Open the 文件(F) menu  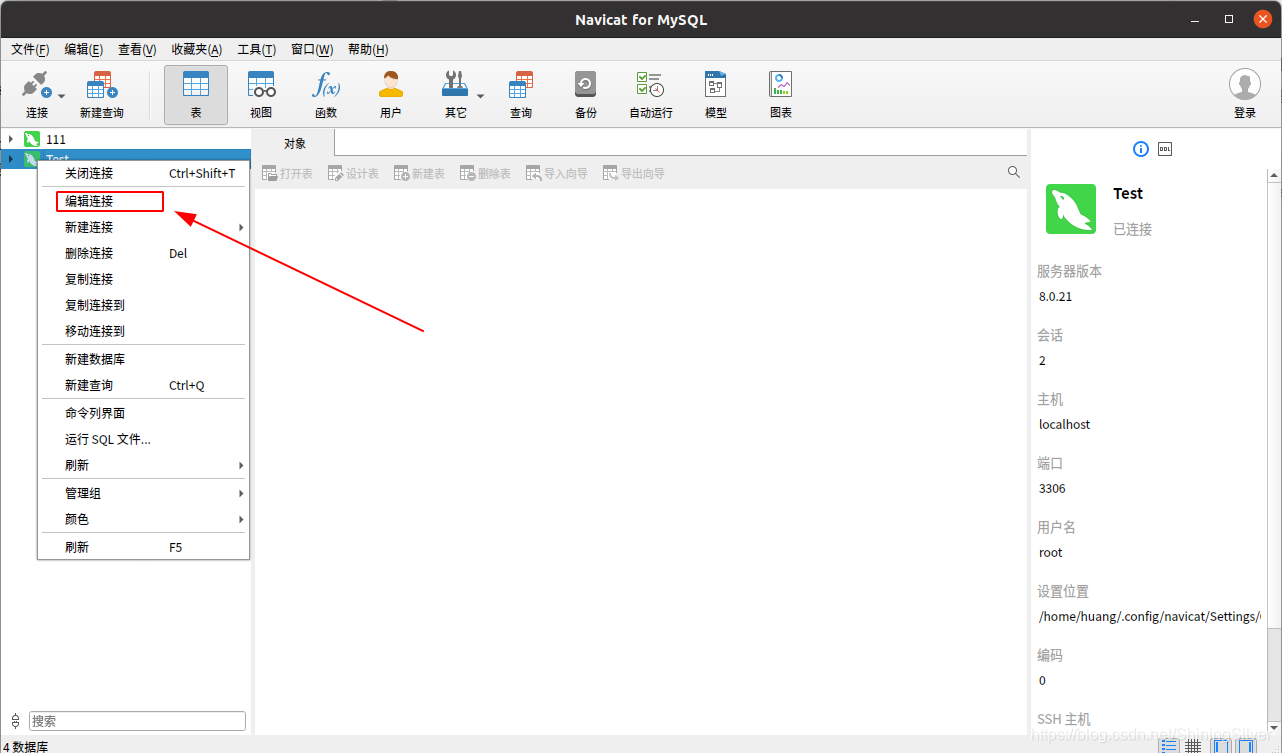click(x=30, y=49)
